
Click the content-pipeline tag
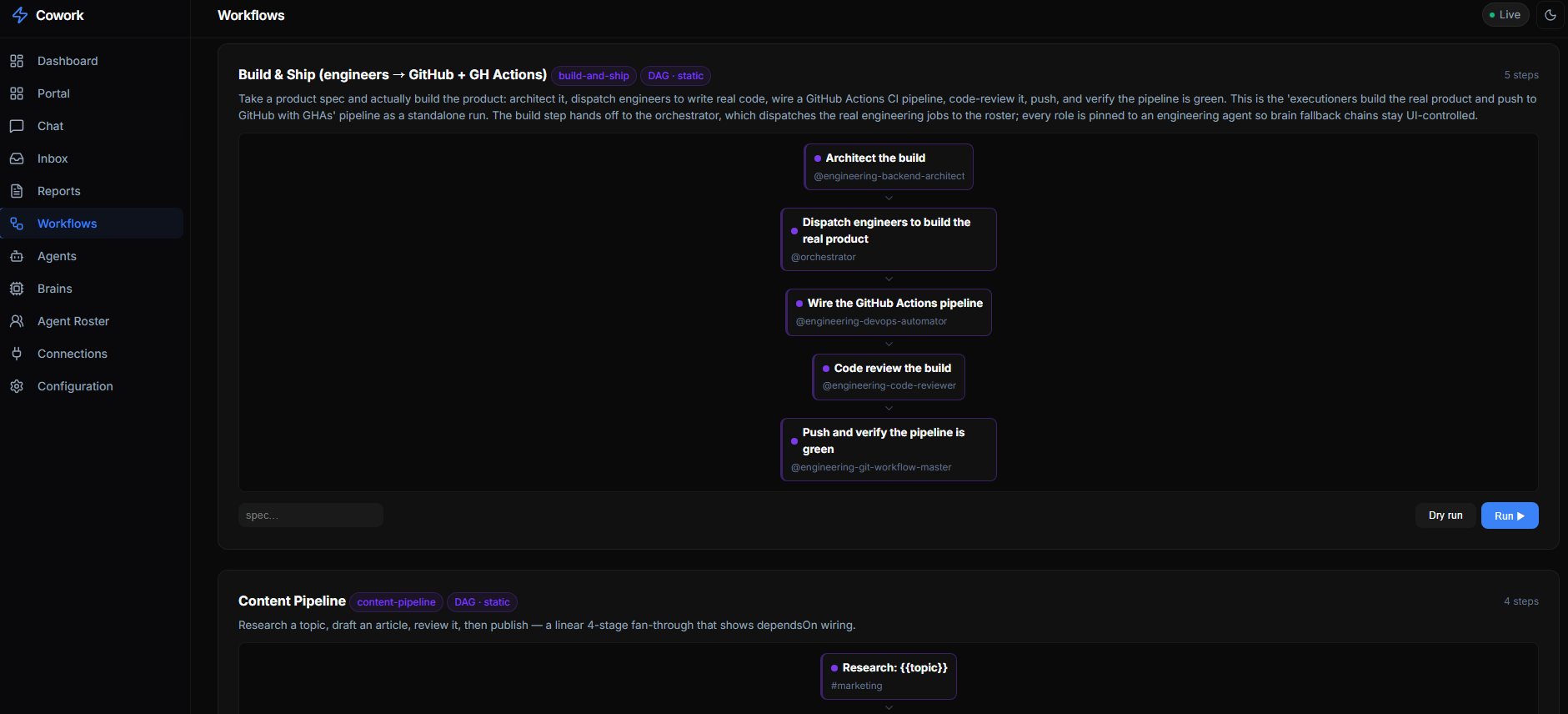coord(396,602)
